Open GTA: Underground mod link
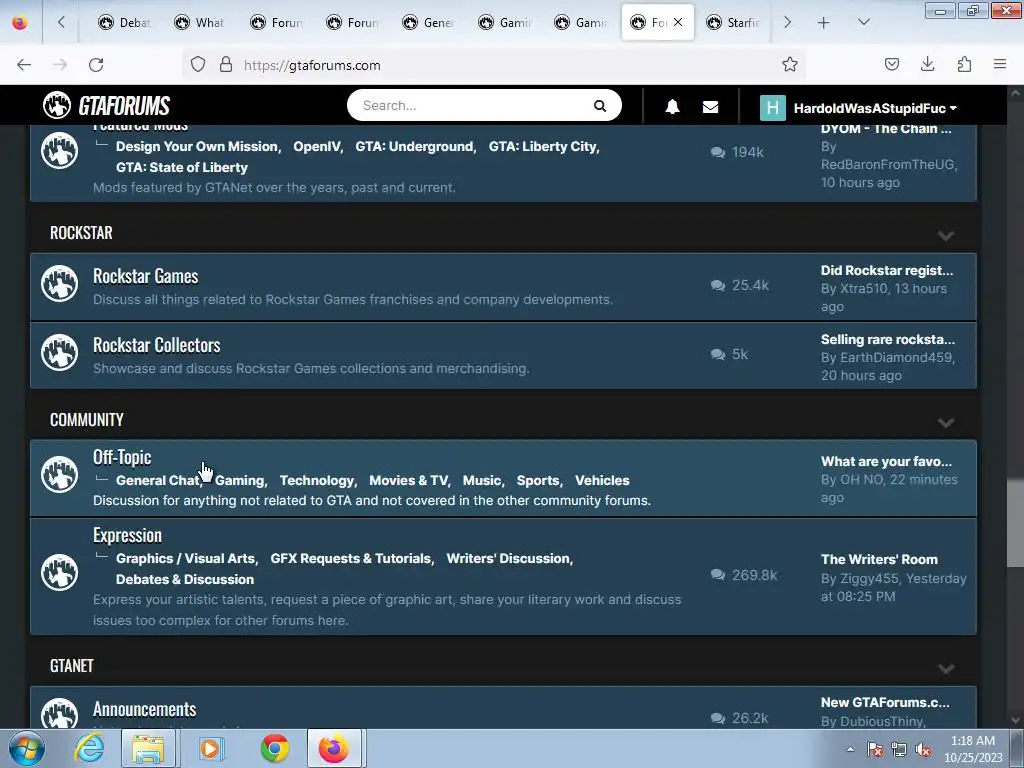Screen dimensions: 1024x768 click(415, 146)
